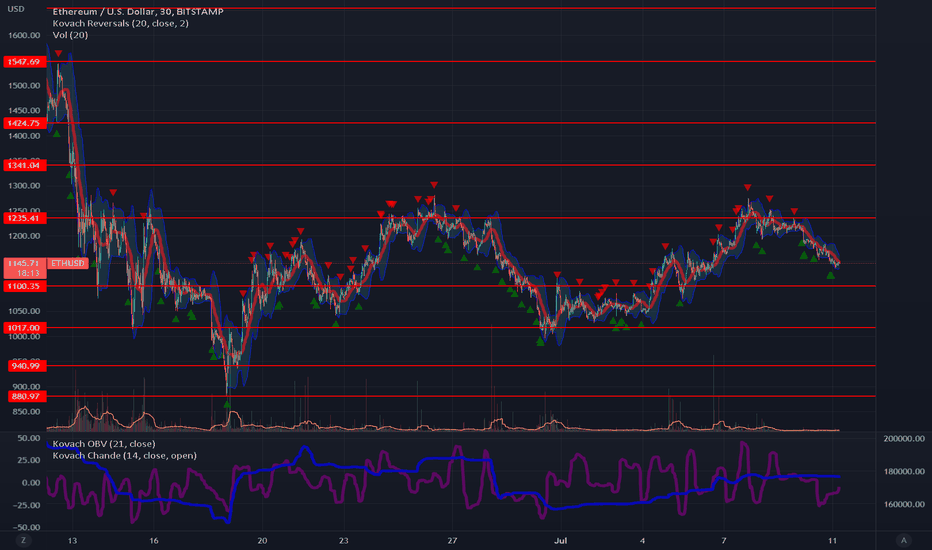Click the date label 27 on time axis
This screenshot has width=932, height=550.
coord(452,540)
